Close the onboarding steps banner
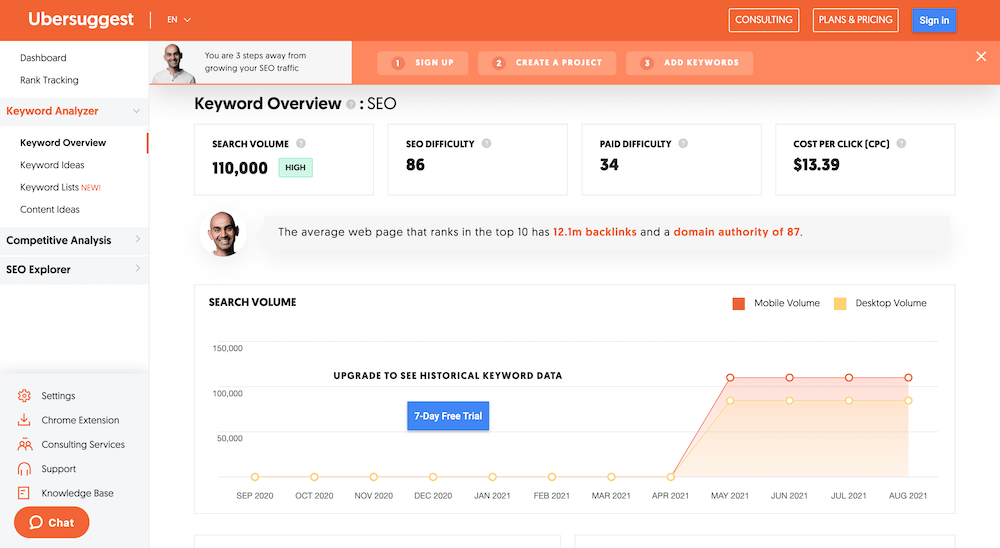 pyautogui.click(x=981, y=57)
